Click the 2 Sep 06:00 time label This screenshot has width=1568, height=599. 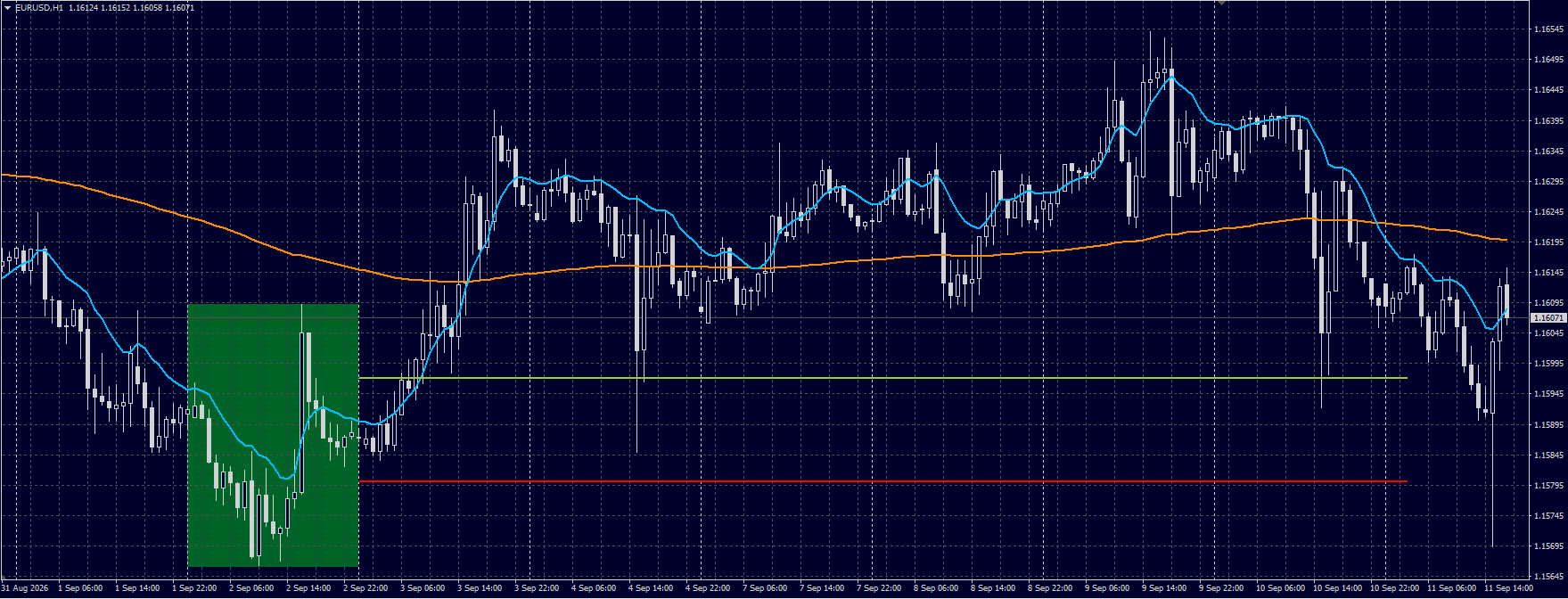251,588
